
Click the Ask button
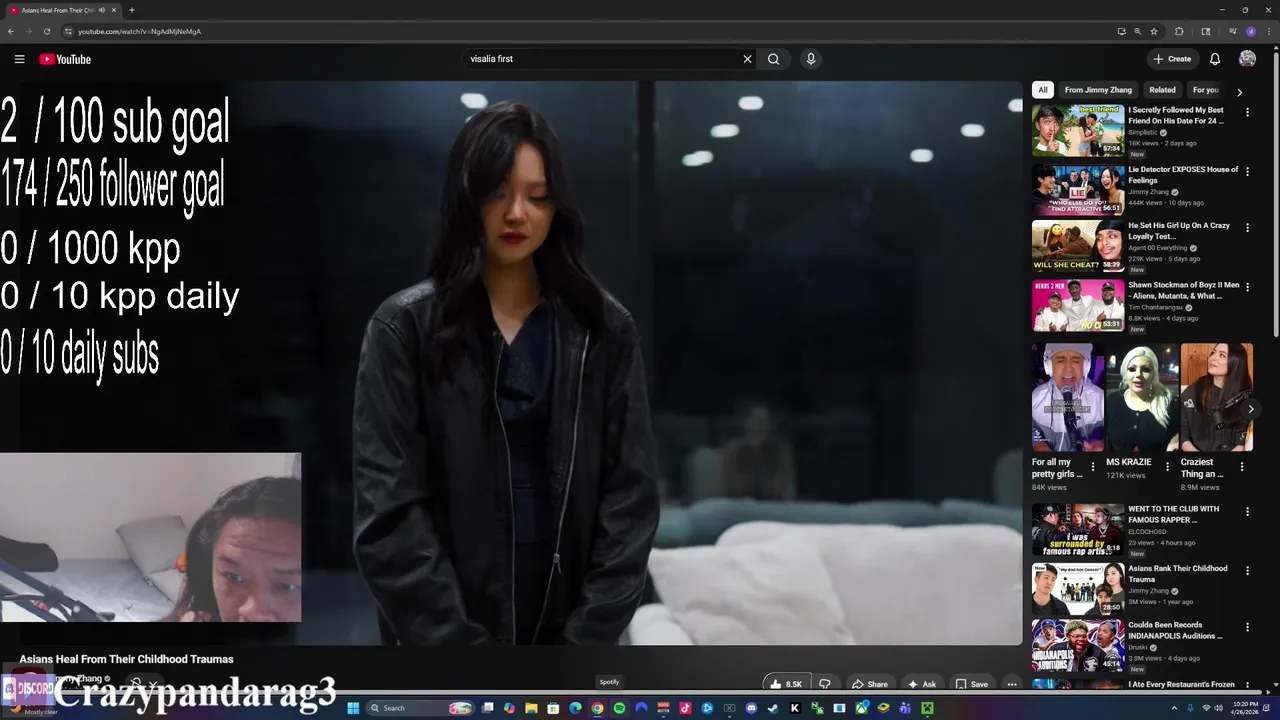pyautogui.click(x=922, y=684)
